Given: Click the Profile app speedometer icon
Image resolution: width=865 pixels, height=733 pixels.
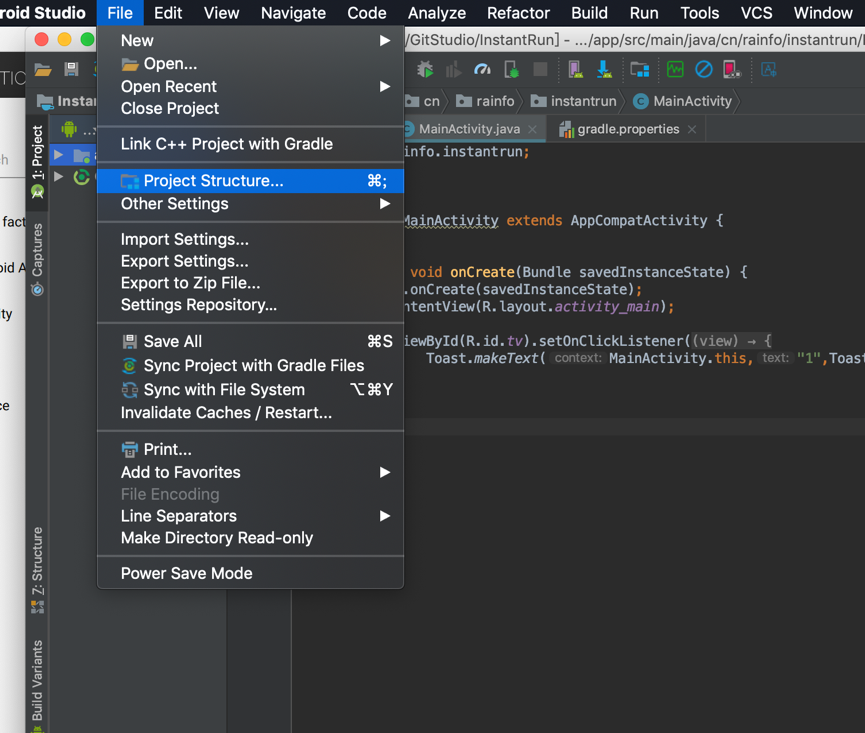Looking at the screenshot, I should tap(482, 69).
